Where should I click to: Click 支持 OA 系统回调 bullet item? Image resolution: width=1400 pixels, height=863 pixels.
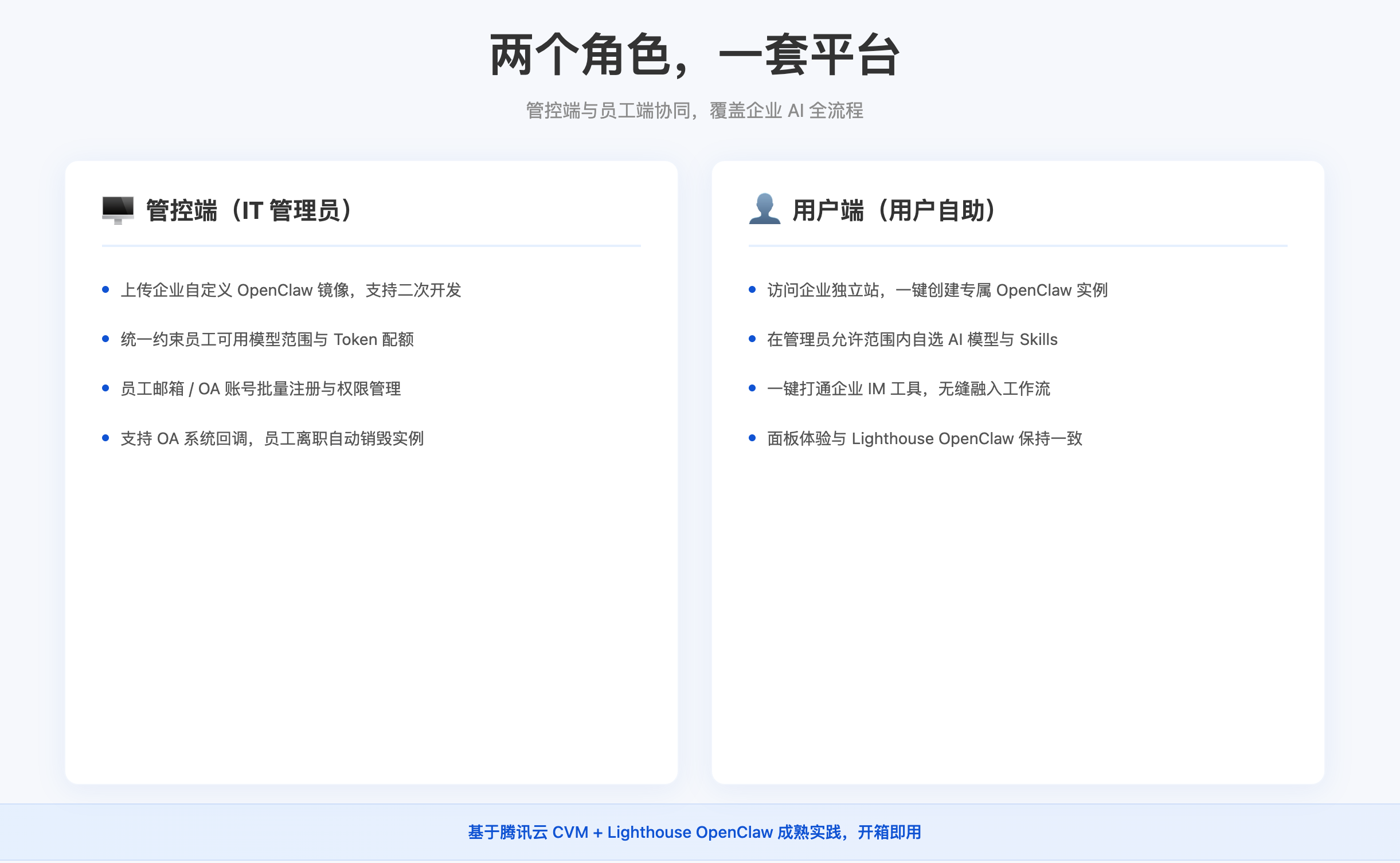pyautogui.click(x=272, y=438)
